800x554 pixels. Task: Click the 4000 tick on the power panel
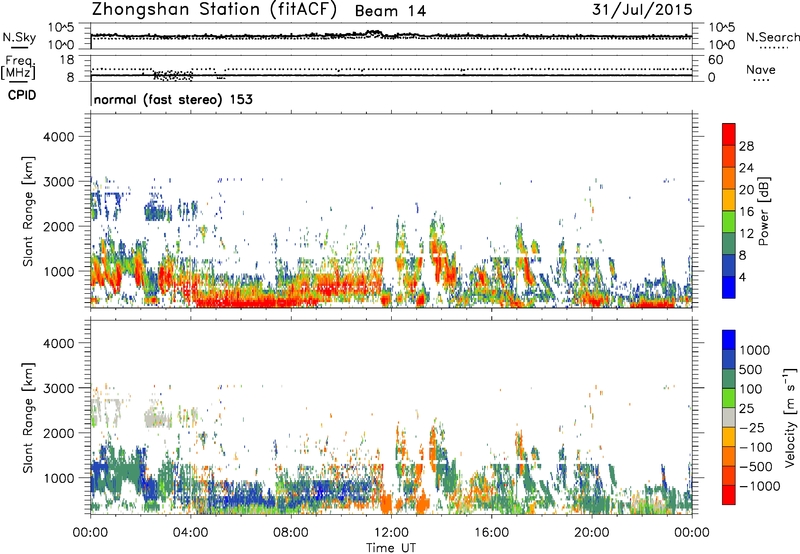click(x=58, y=137)
